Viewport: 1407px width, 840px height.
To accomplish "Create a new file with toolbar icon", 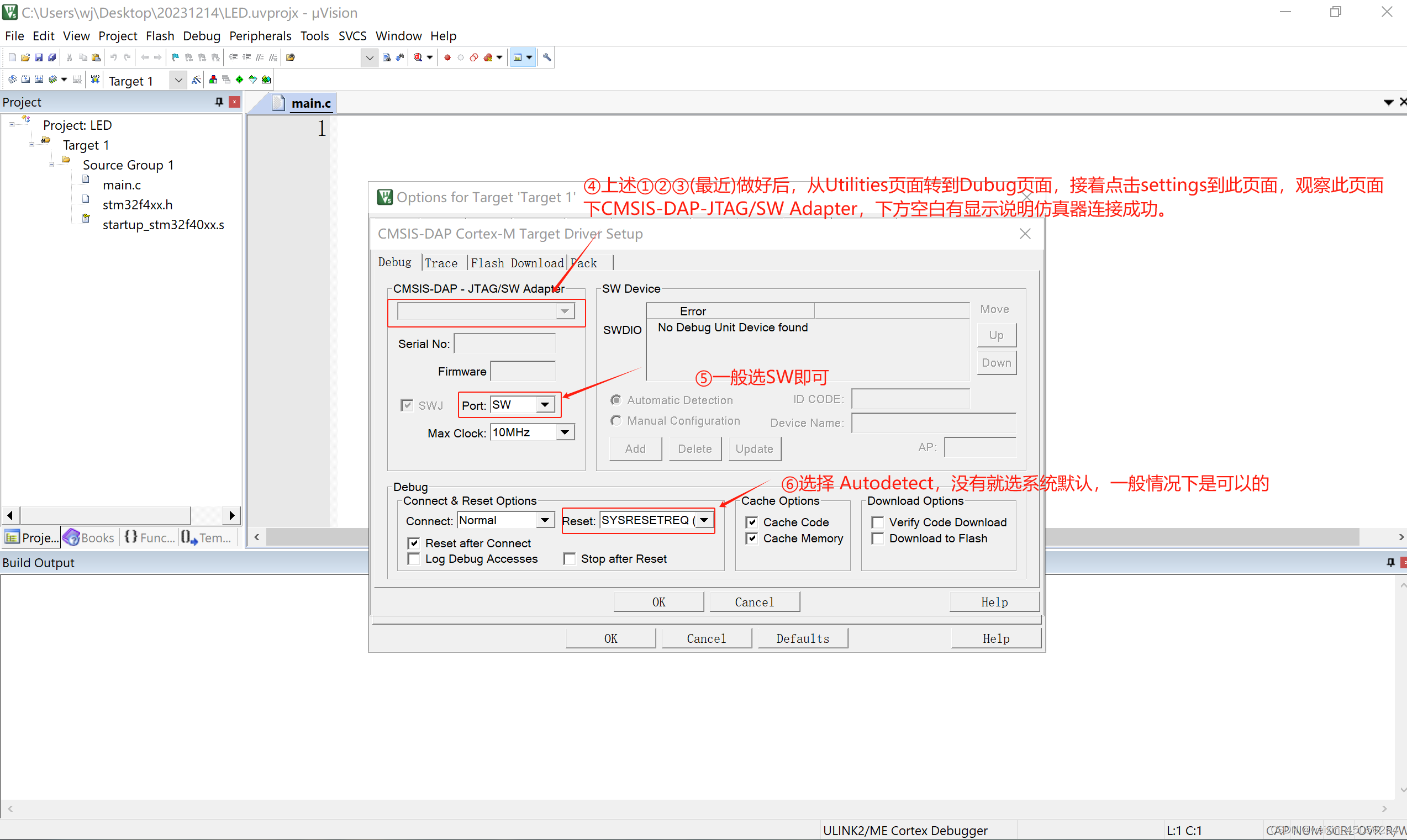I will click(12, 57).
